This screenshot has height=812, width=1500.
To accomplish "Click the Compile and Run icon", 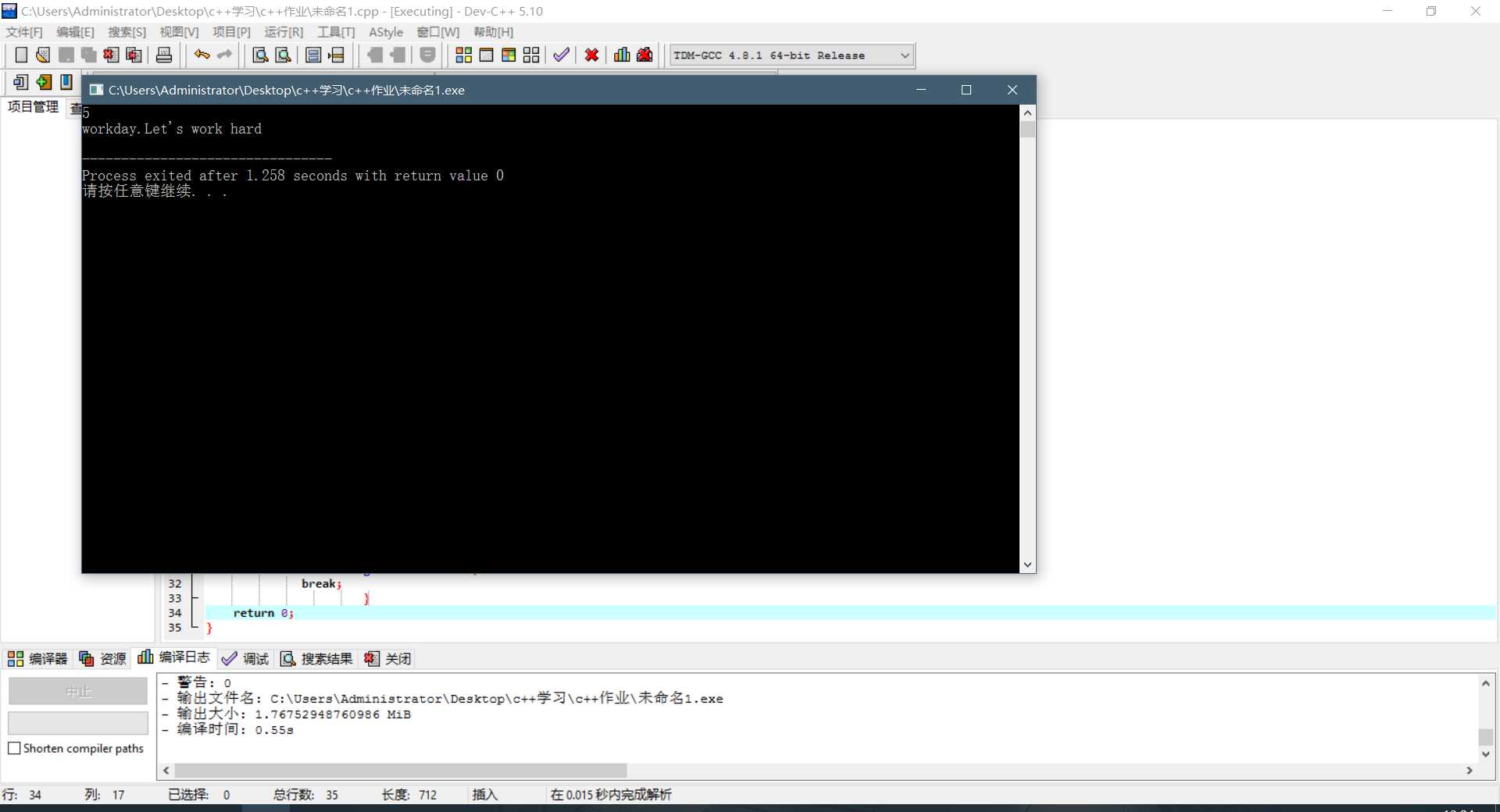I will (x=509, y=55).
